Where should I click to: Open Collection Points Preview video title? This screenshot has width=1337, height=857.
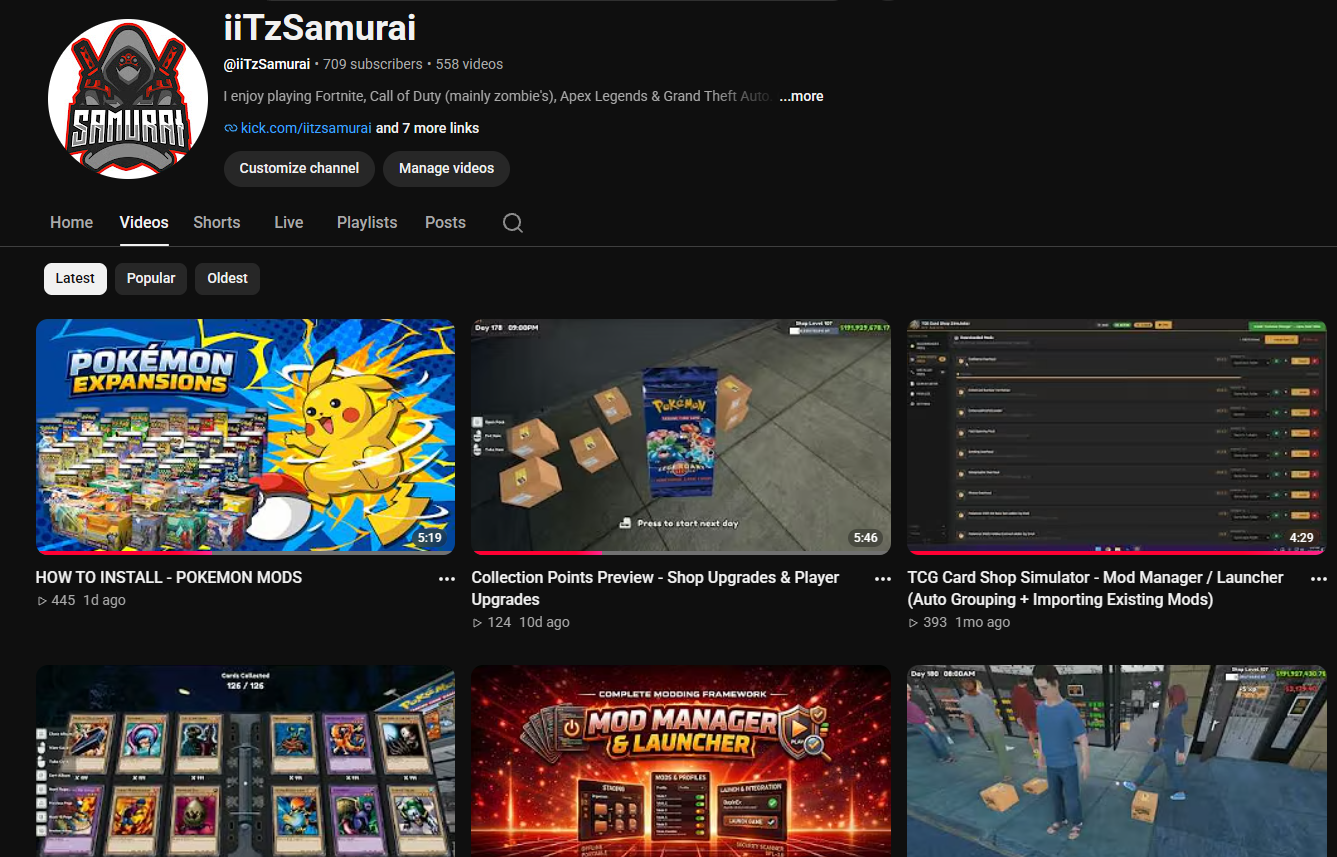[x=655, y=588]
